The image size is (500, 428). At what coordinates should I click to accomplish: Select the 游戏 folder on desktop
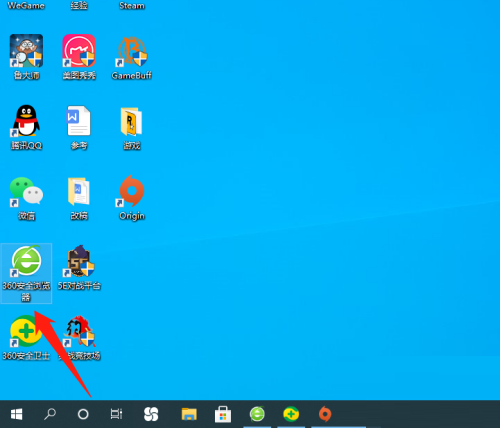click(x=132, y=128)
